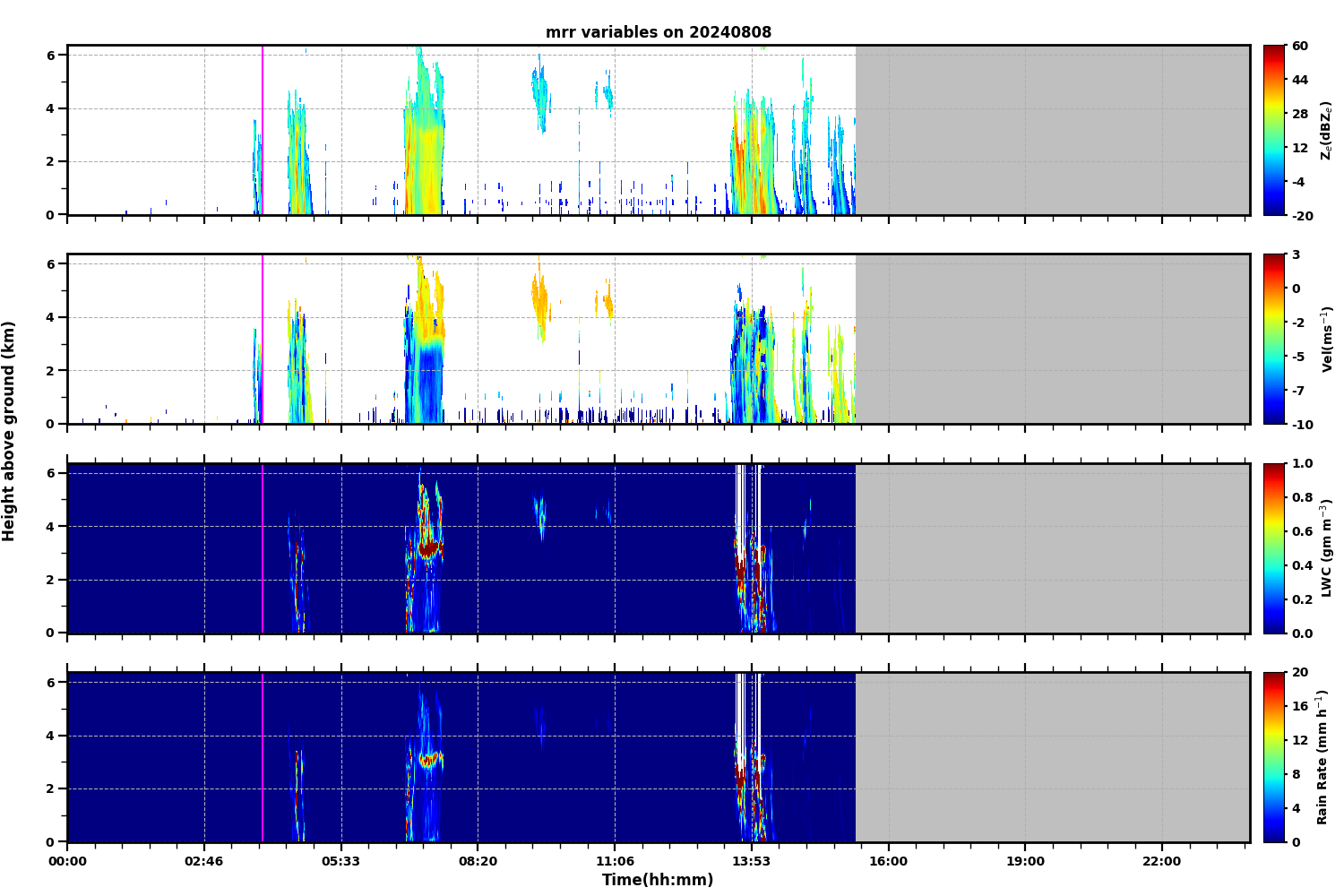Click the grey no-data region in reflectivity panel
Screen dimensions: 1344x896
tap(1053, 130)
